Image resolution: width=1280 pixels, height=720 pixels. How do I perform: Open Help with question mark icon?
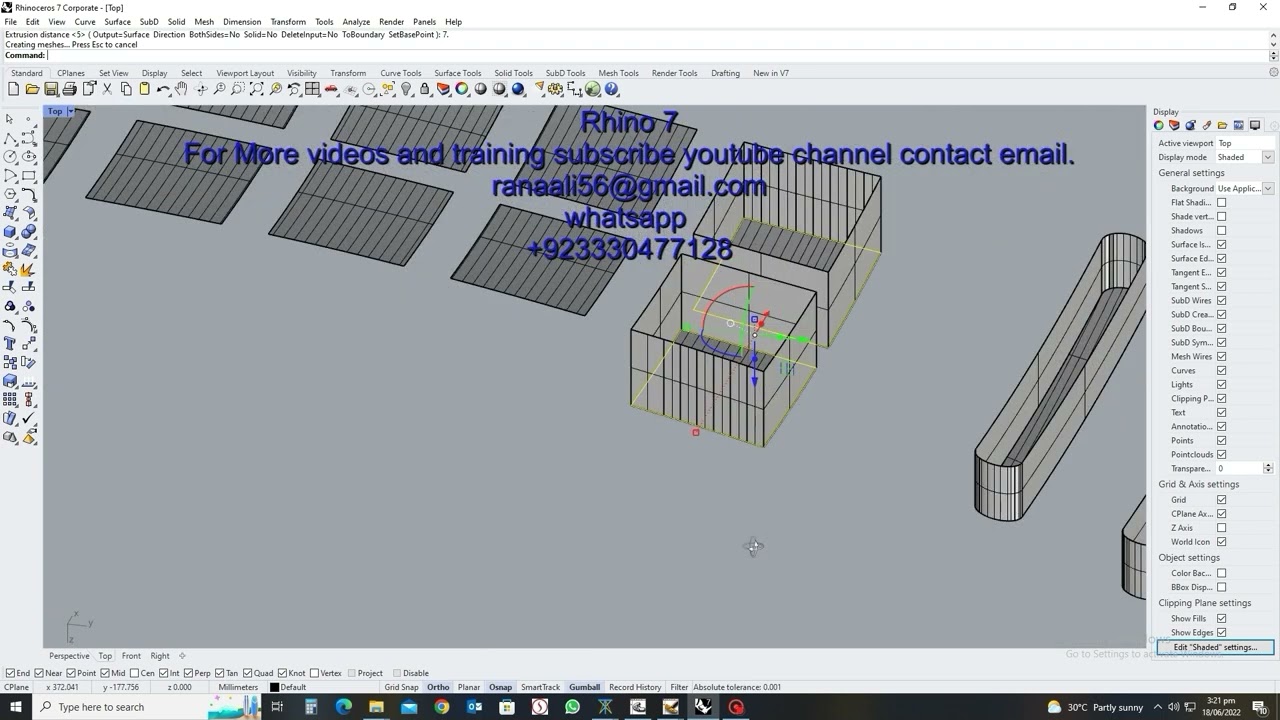coord(611,89)
